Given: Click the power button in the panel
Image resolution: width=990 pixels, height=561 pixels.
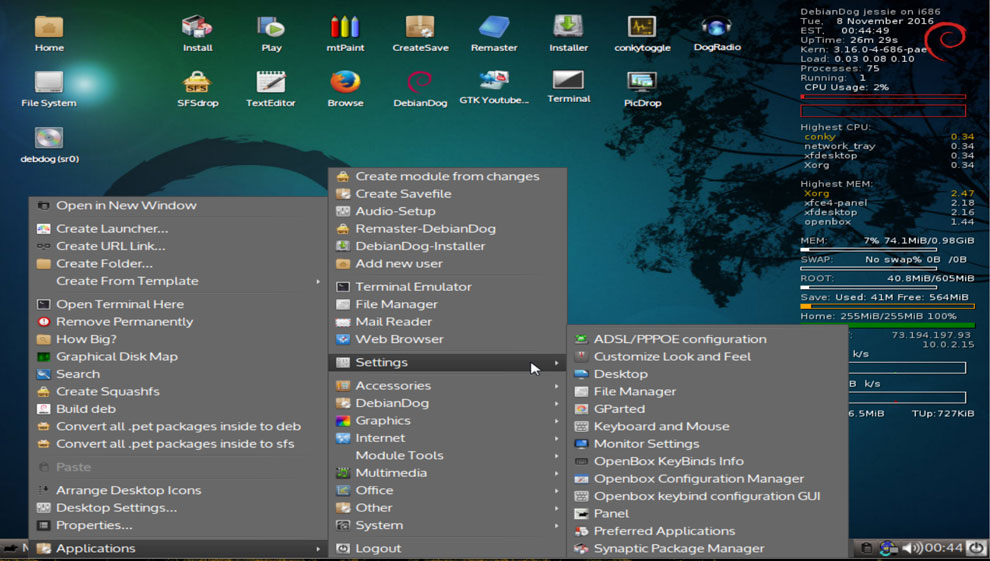Looking at the screenshot, I should coord(977,548).
